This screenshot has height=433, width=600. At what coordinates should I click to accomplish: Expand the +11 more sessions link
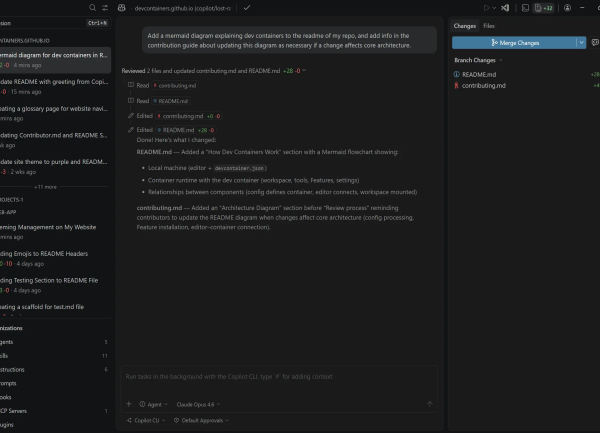[46, 187]
